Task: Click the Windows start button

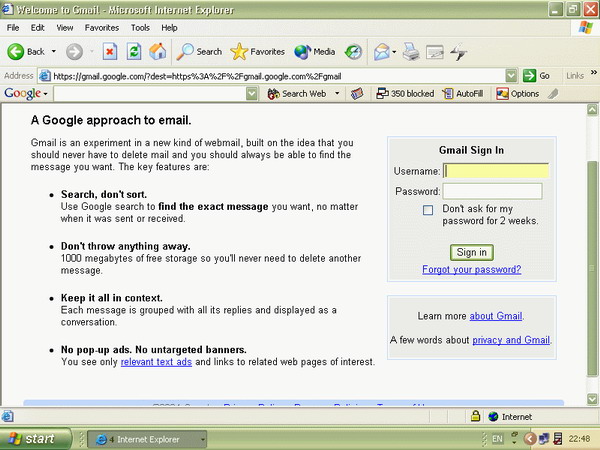Action: [35, 439]
